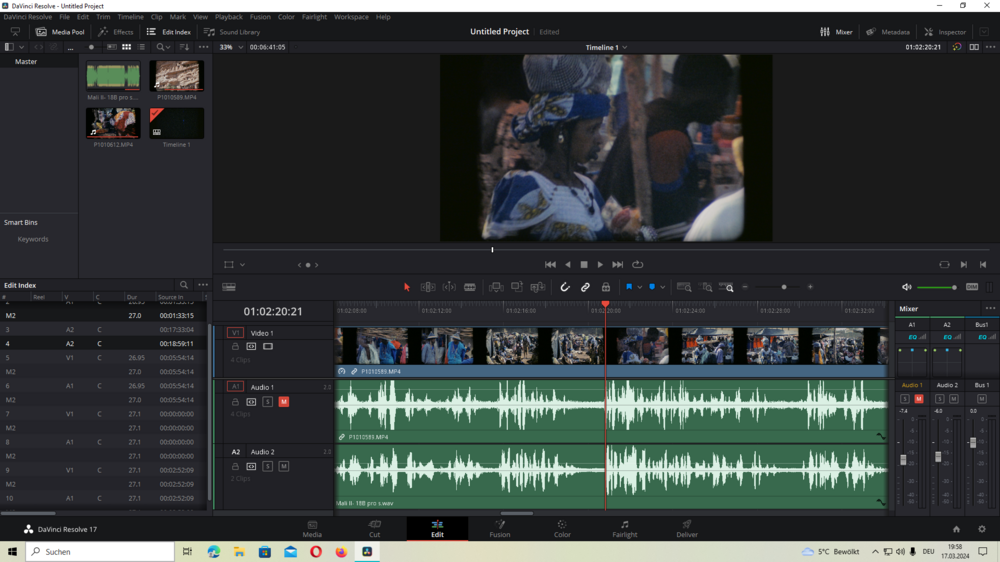Click the Loop playback icon
Screen dimensions: 1000x562
[637, 264]
